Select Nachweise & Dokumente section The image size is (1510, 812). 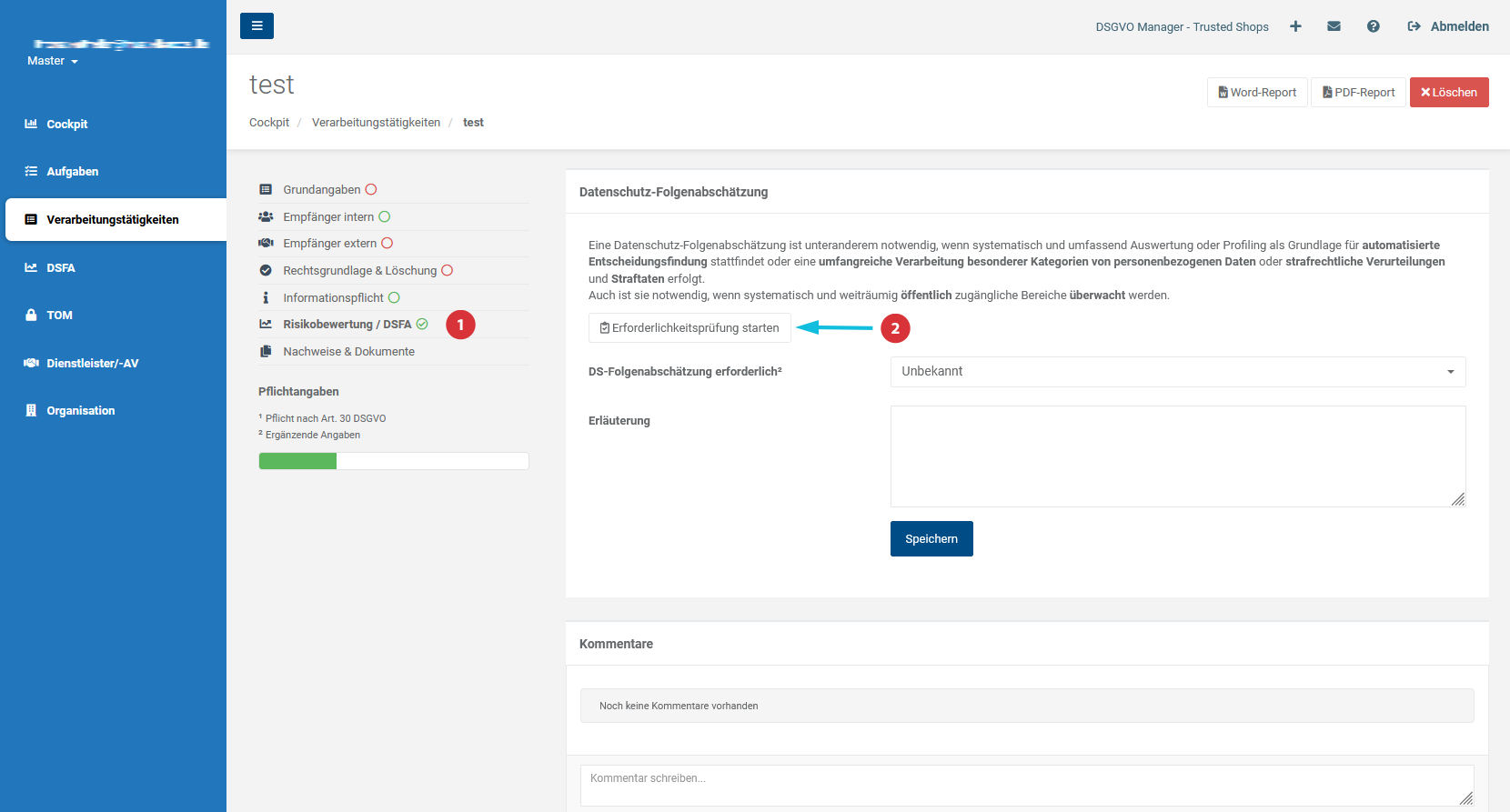click(x=348, y=352)
